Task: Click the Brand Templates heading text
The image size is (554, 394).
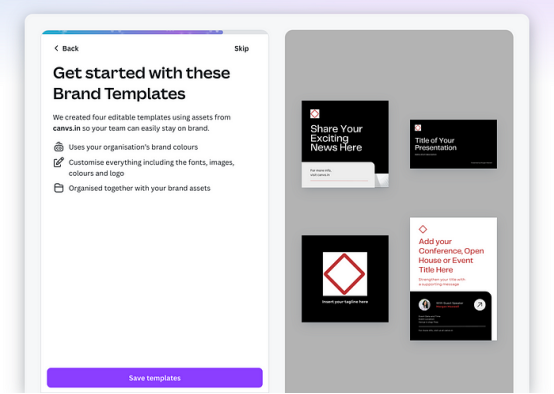Action: 119,94
